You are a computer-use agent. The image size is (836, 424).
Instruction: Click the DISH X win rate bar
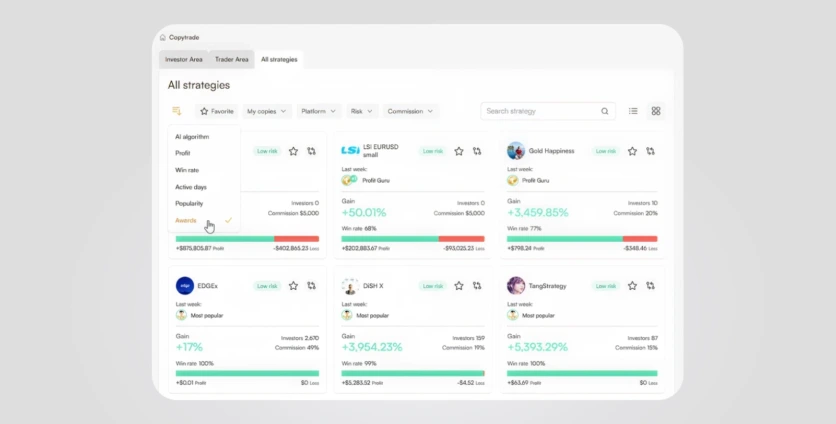[413, 373]
